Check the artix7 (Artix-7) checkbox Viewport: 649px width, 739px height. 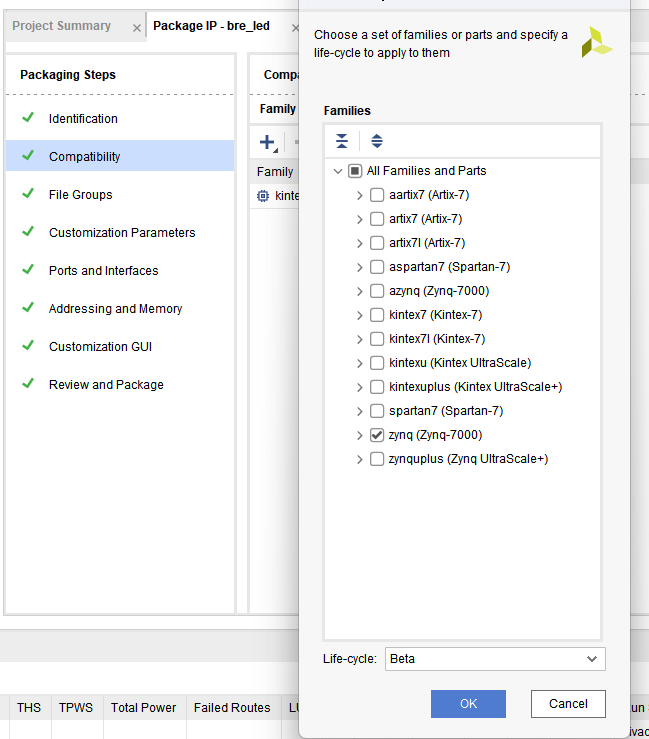pyautogui.click(x=377, y=219)
